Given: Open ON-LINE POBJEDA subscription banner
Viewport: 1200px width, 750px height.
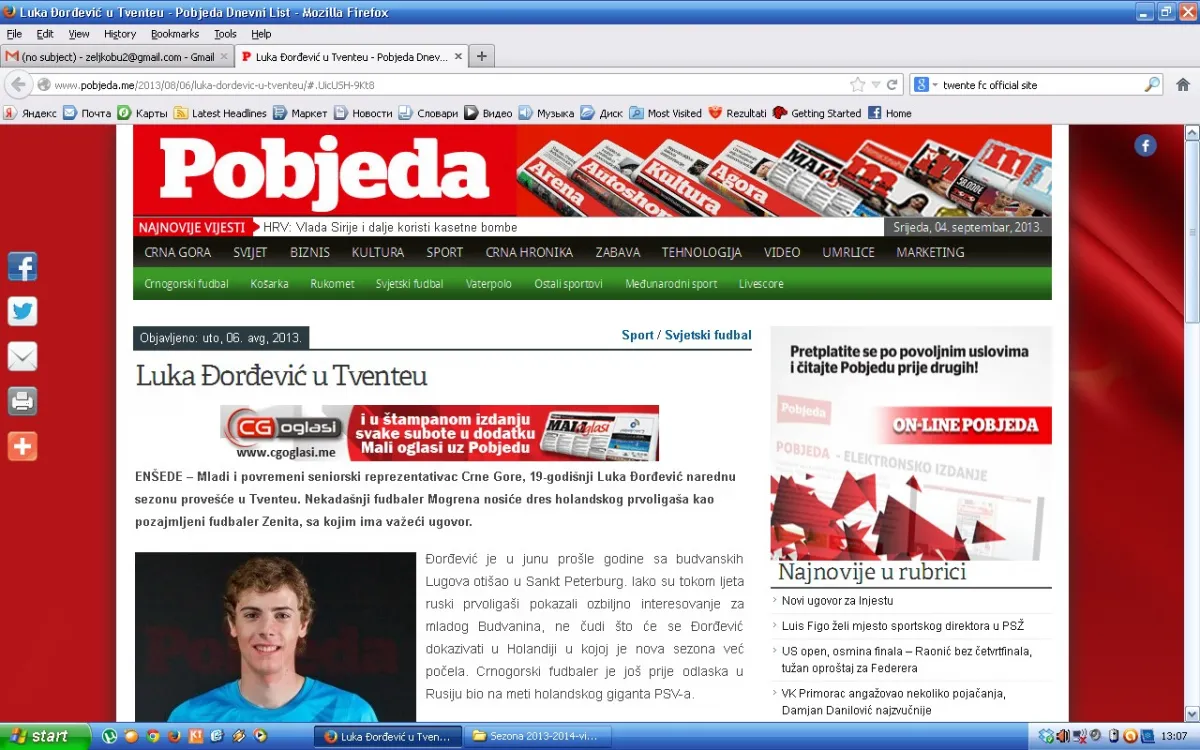Looking at the screenshot, I should (x=911, y=443).
